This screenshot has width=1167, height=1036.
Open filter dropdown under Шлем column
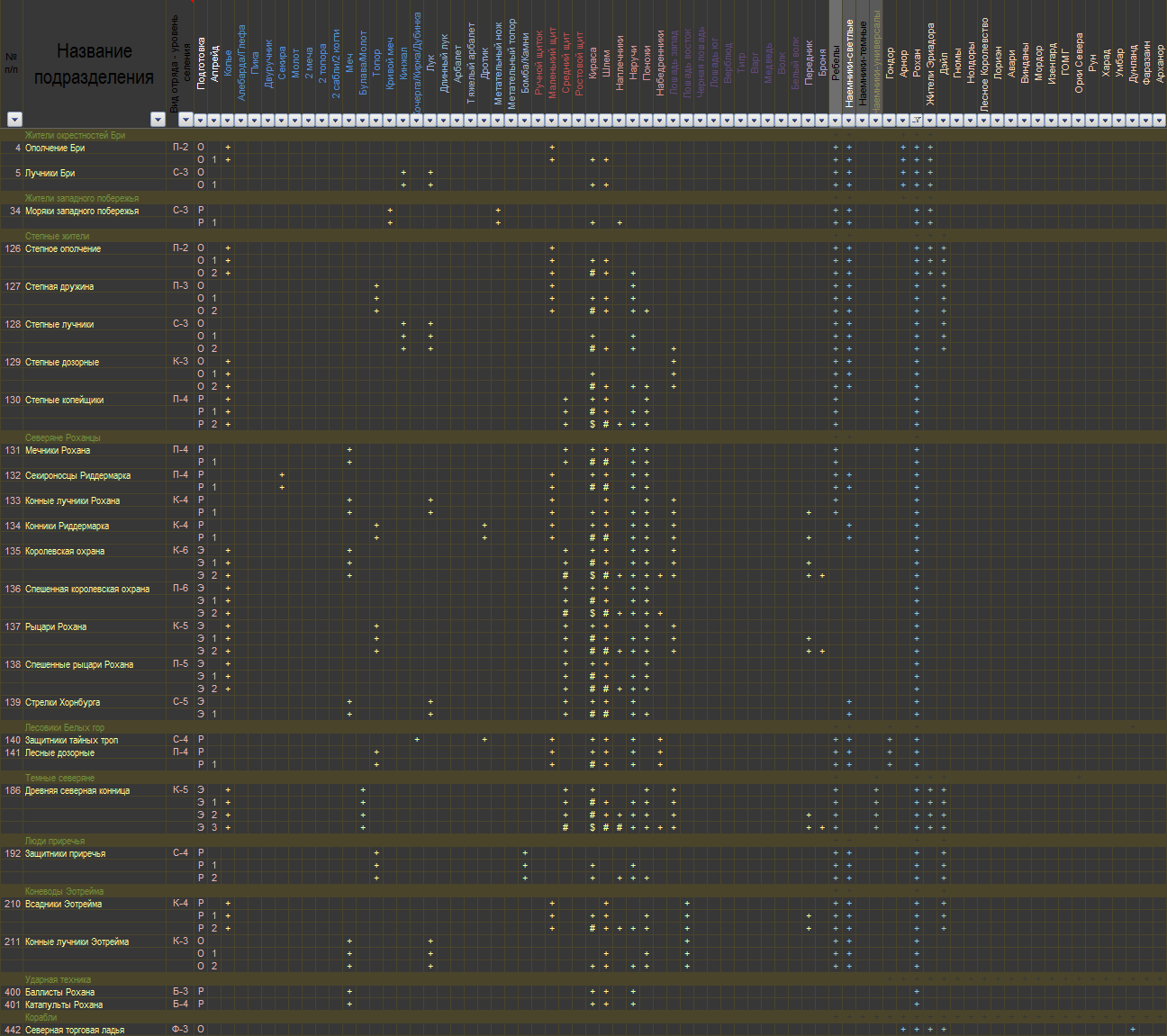(x=605, y=120)
